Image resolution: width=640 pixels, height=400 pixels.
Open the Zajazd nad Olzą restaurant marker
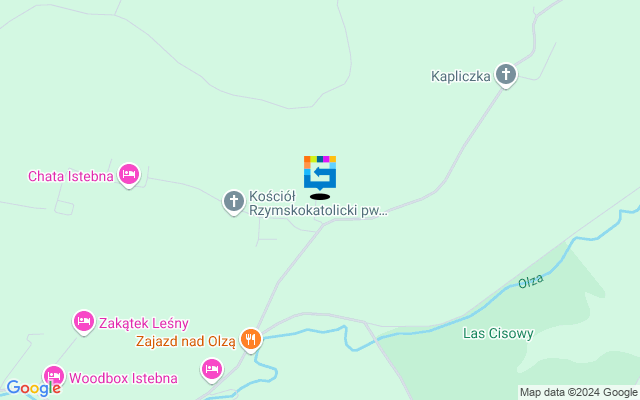click(251, 340)
